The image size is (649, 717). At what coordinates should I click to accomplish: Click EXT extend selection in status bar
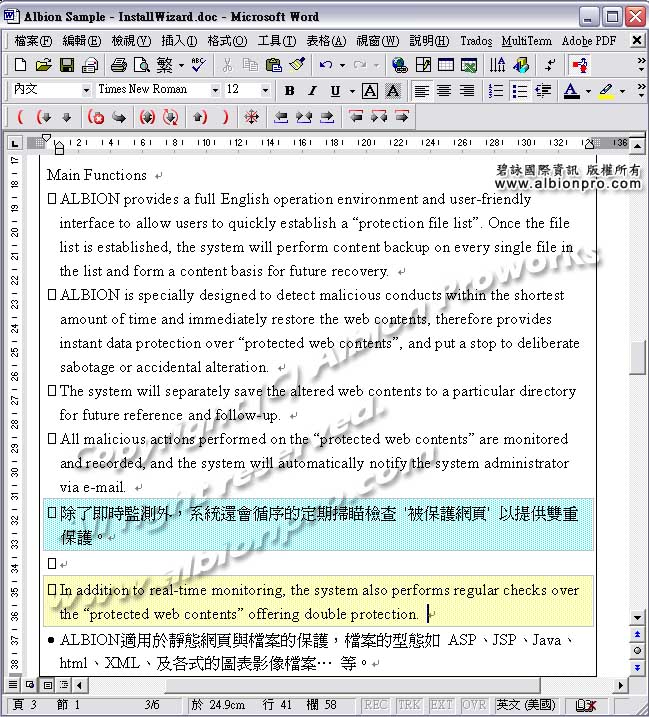(441, 704)
